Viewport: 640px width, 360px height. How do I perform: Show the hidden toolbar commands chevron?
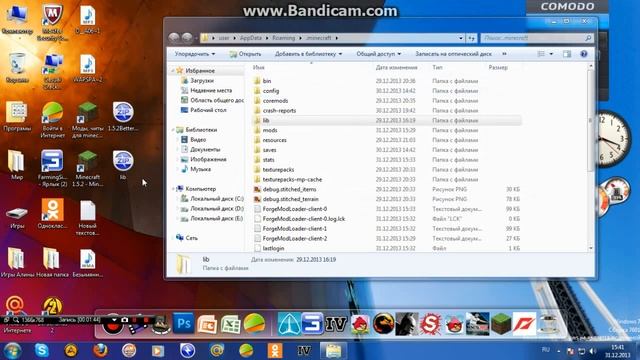tap(504, 54)
